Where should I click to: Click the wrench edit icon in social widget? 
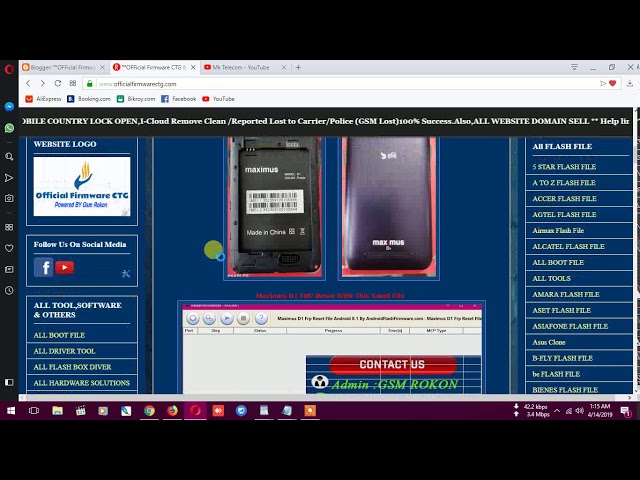pyautogui.click(x=126, y=273)
